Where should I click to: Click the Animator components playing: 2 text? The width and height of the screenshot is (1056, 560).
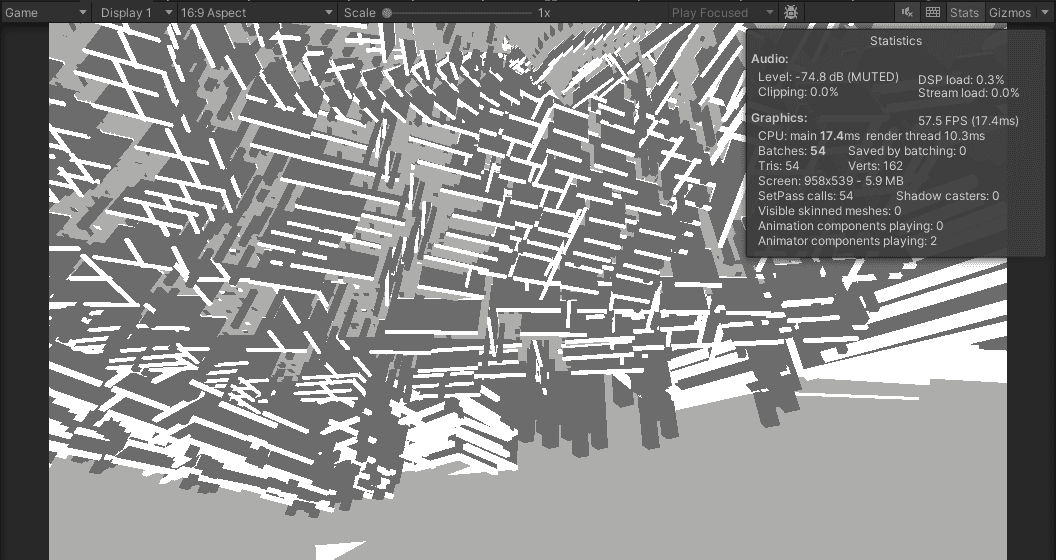click(847, 241)
